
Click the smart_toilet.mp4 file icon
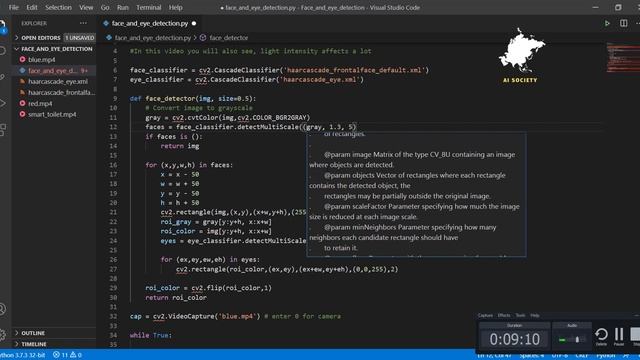(22, 114)
